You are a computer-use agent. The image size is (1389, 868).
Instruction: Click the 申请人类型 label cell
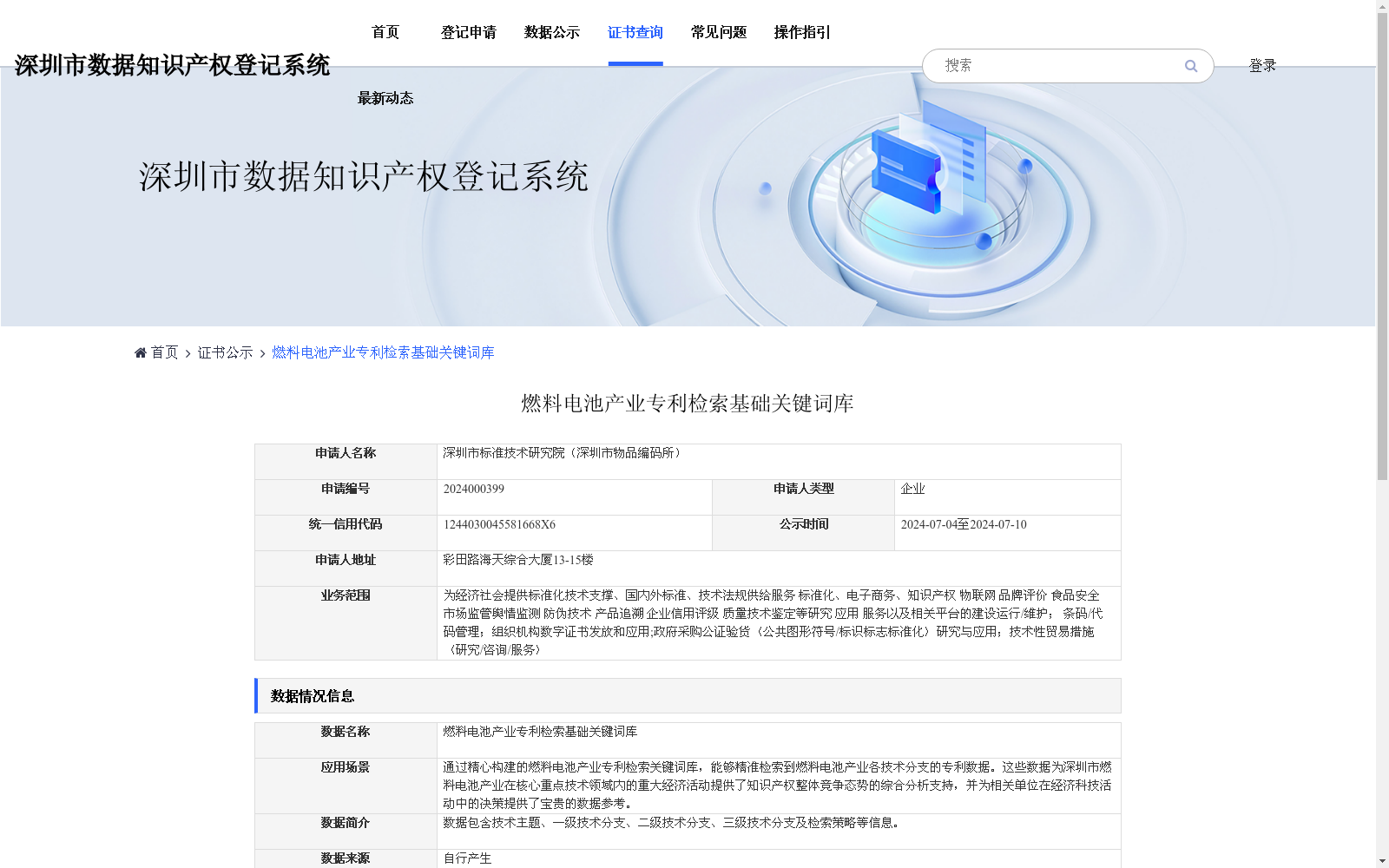(x=803, y=497)
